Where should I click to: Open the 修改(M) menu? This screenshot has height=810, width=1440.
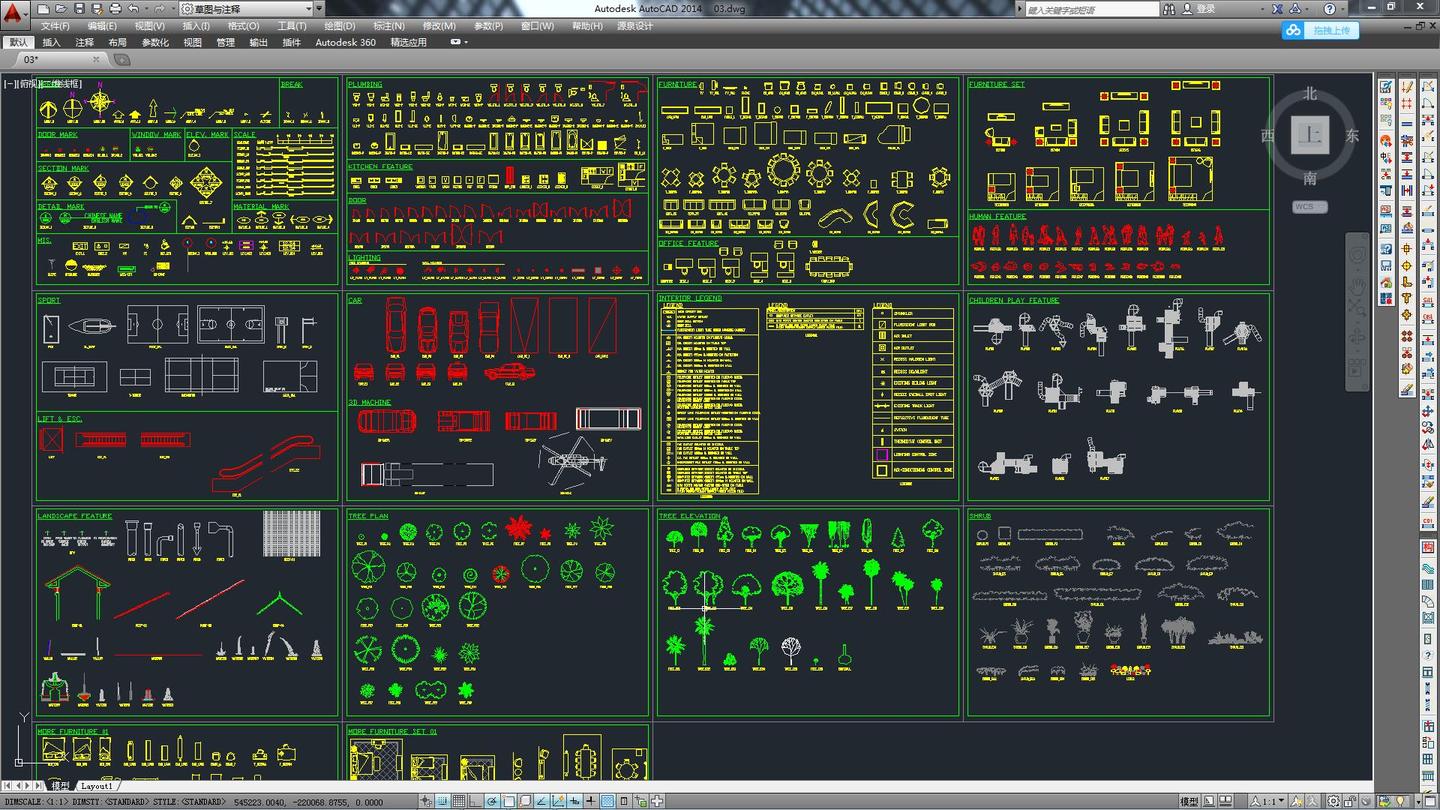(439, 26)
